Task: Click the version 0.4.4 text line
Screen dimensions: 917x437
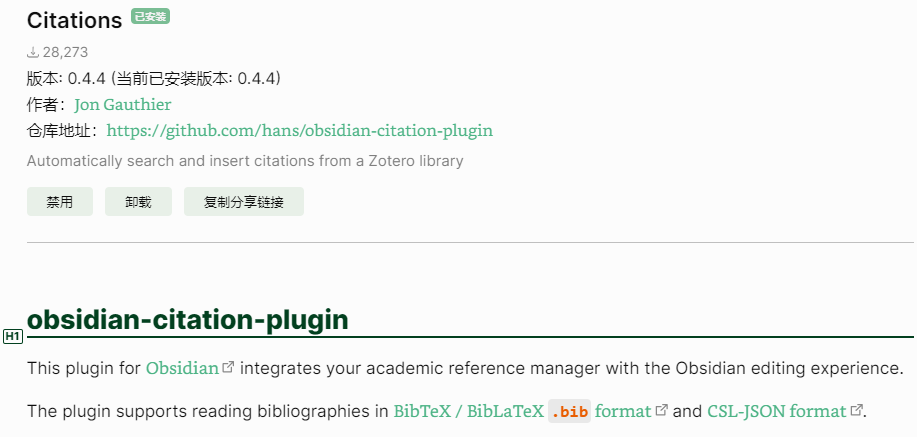Action: point(154,78)
